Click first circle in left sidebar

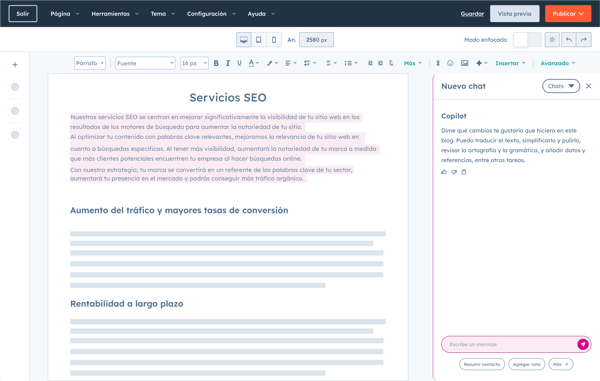15,87
